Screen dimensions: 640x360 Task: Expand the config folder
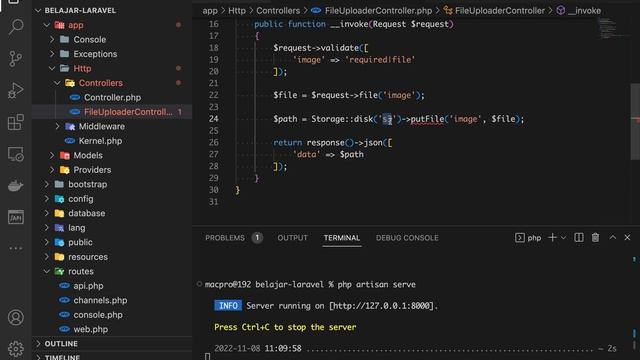tap(47, 199)
